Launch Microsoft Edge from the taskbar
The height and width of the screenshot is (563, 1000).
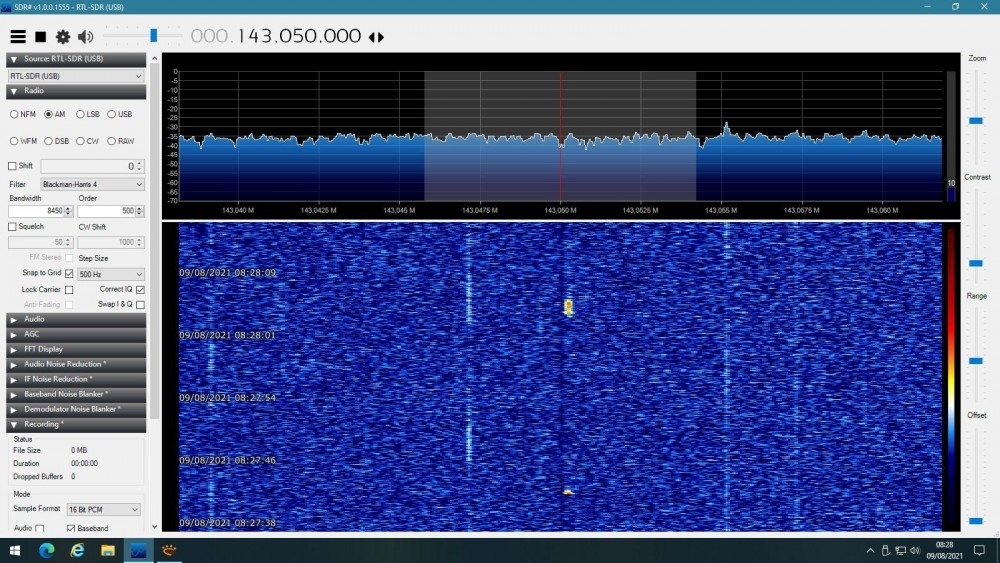46,551
